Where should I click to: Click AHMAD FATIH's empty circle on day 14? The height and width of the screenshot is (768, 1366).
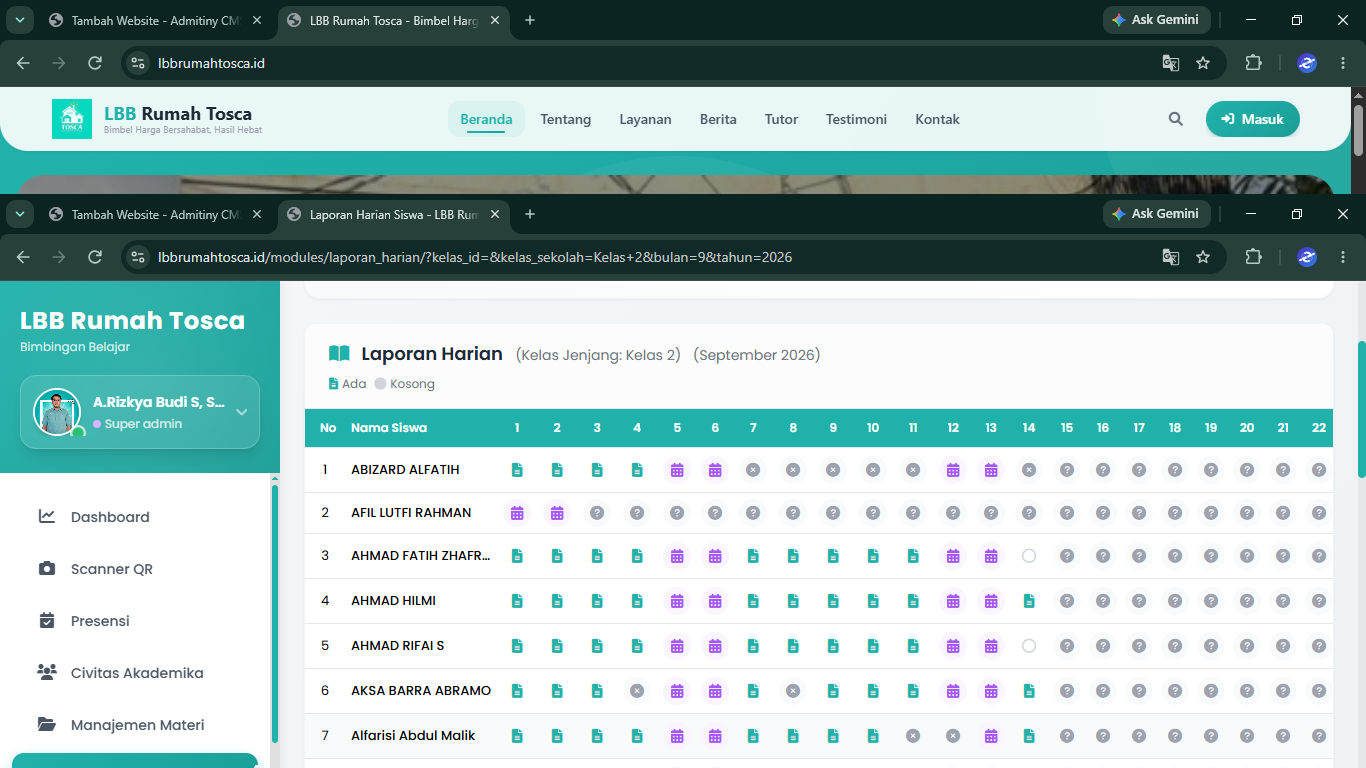(x=1029, y=556)
